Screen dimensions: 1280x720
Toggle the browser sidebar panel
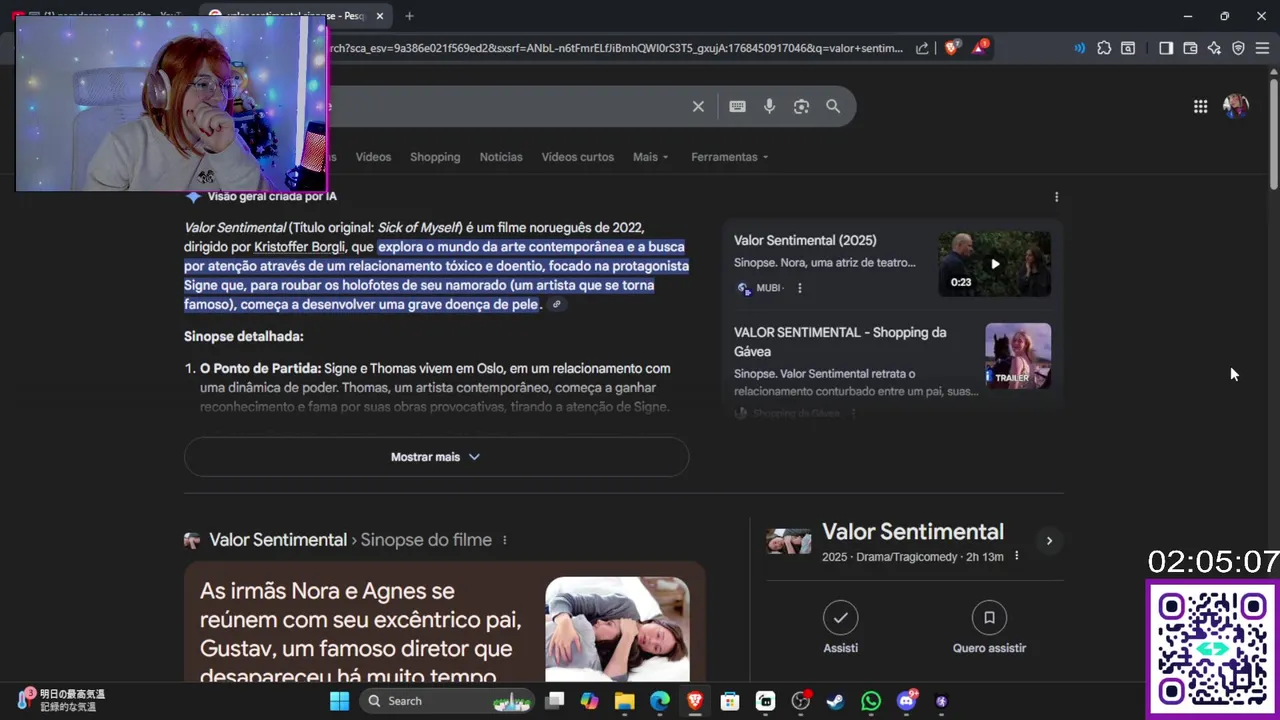pos(1166,48)
